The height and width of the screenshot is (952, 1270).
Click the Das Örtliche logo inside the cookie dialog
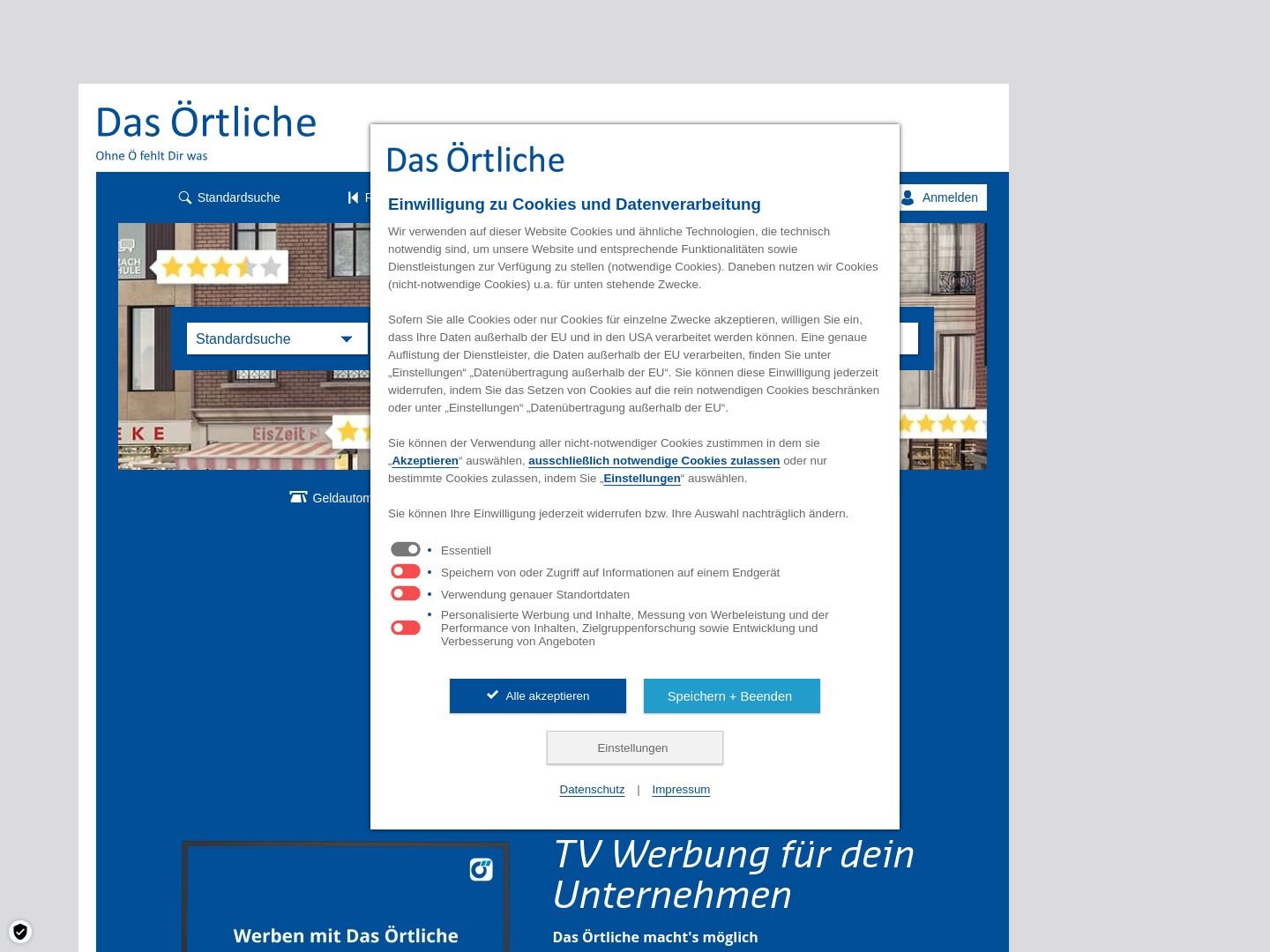point(475,160)
